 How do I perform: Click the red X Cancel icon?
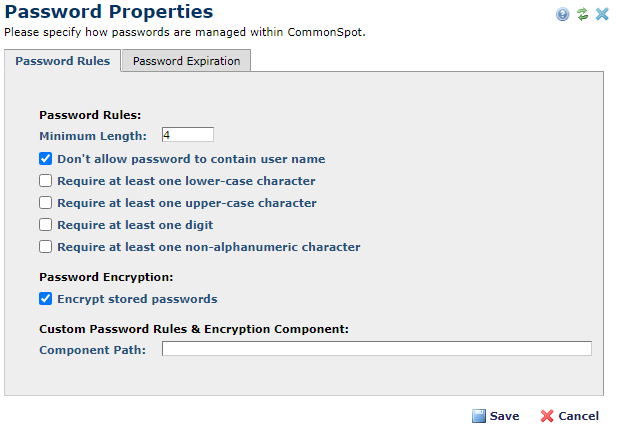[x=547, y=416]
